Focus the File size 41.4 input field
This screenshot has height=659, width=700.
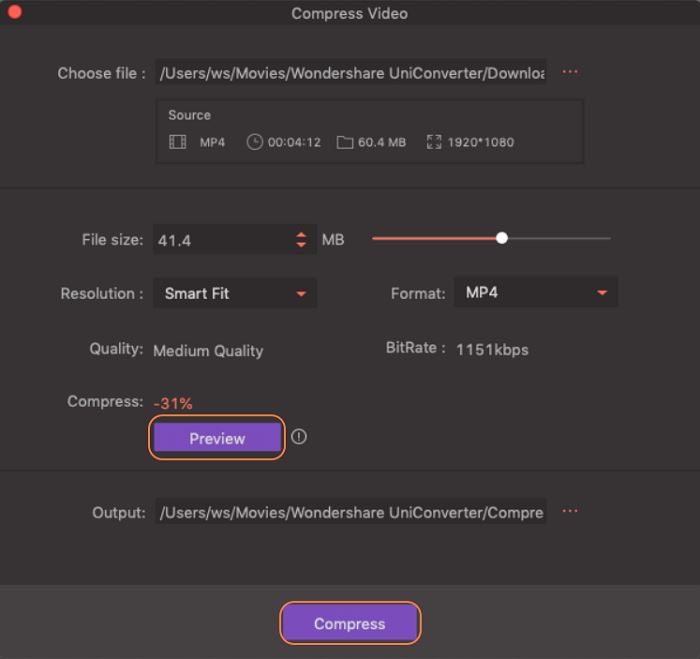pyautogui.click(x=220, y=240)
